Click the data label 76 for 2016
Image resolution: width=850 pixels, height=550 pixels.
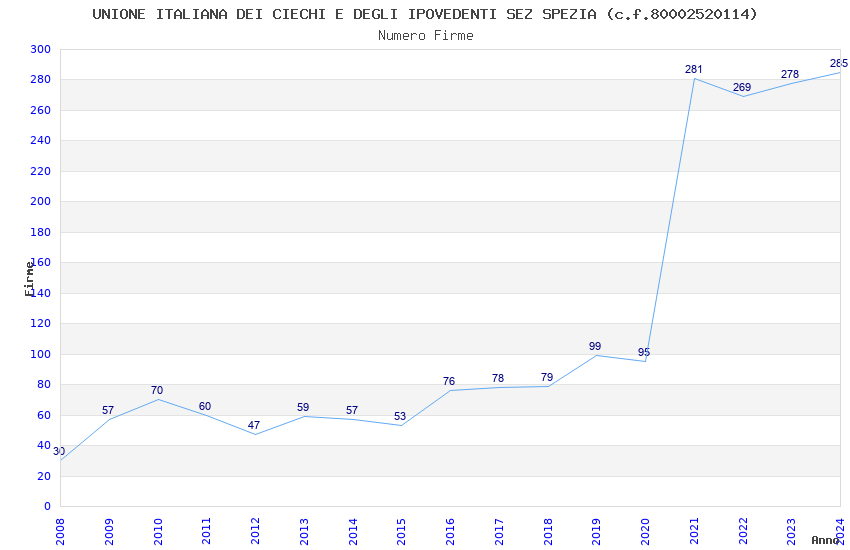(x=449, y=381)
